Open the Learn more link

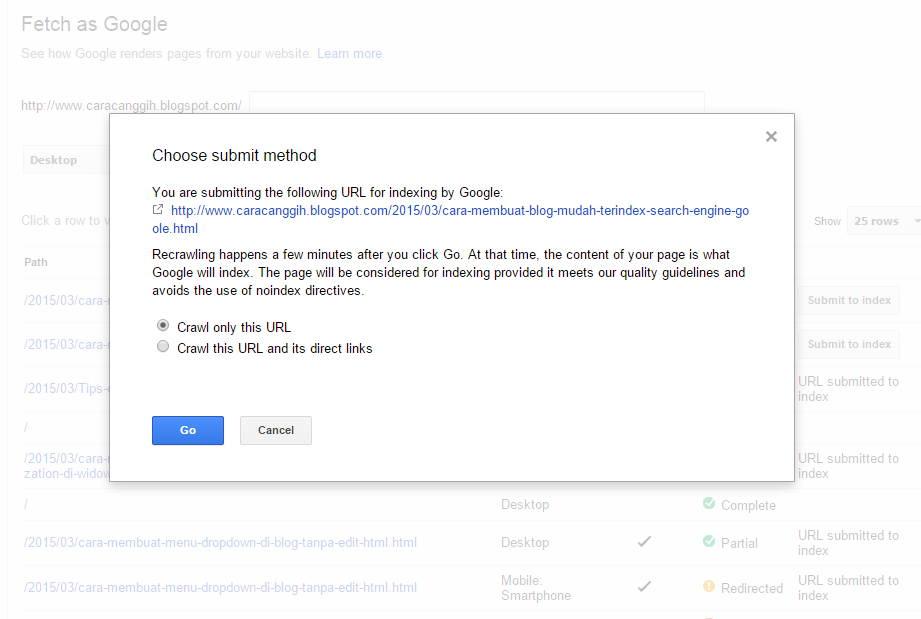[349, 53]
